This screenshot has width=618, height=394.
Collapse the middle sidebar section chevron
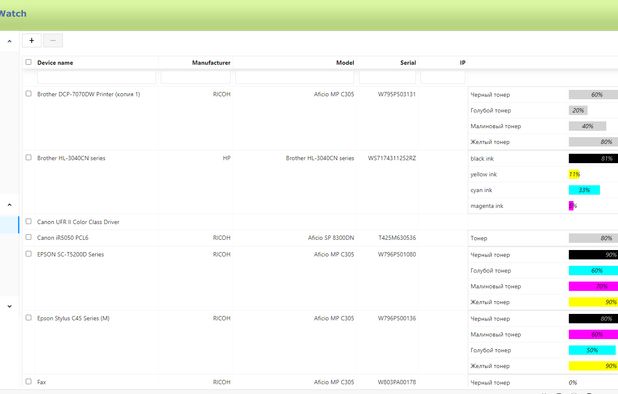click(x=9, y=205)
